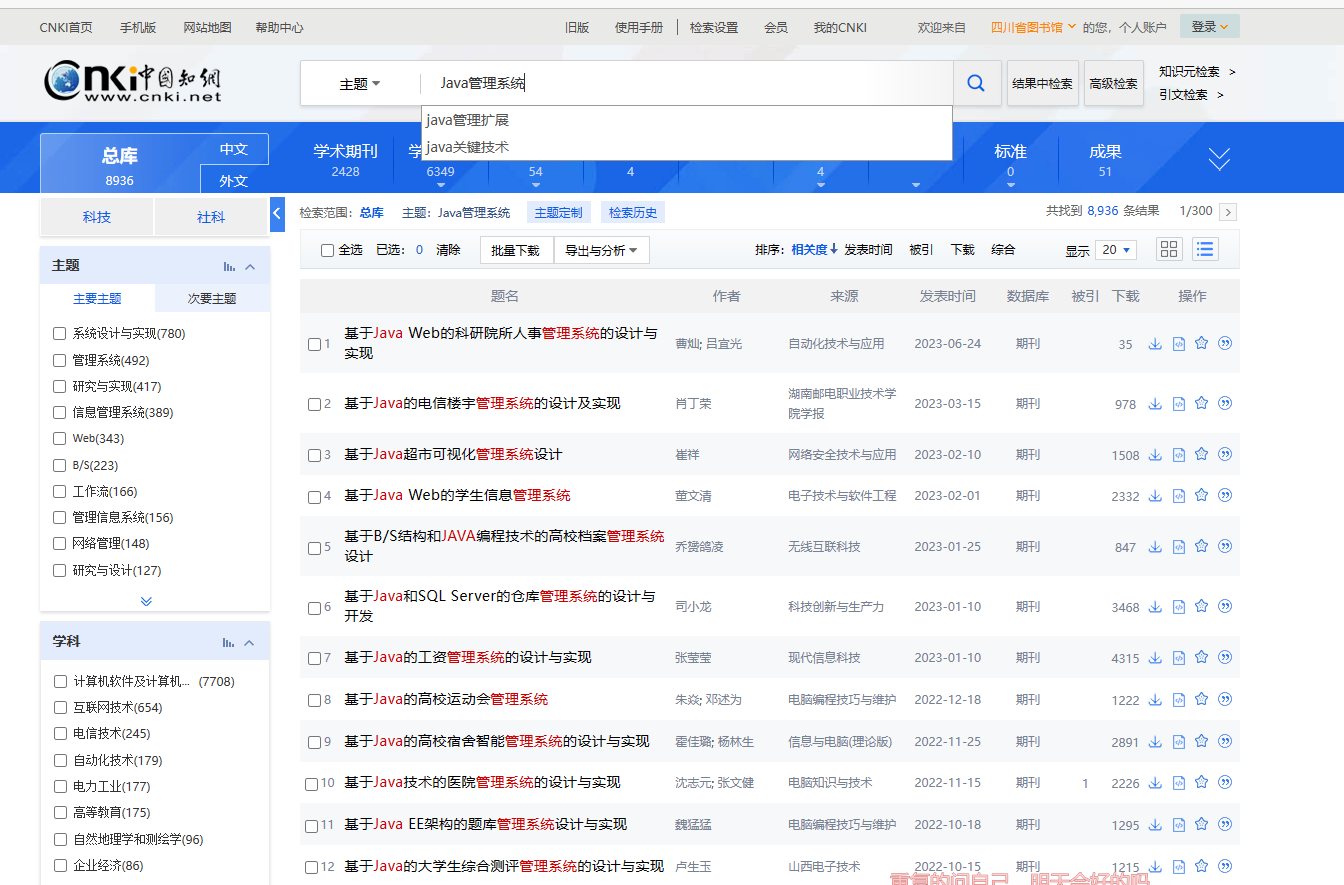Click citation icon in row 12
Screen dimensions: 1344x885
tap(1225, 866)
